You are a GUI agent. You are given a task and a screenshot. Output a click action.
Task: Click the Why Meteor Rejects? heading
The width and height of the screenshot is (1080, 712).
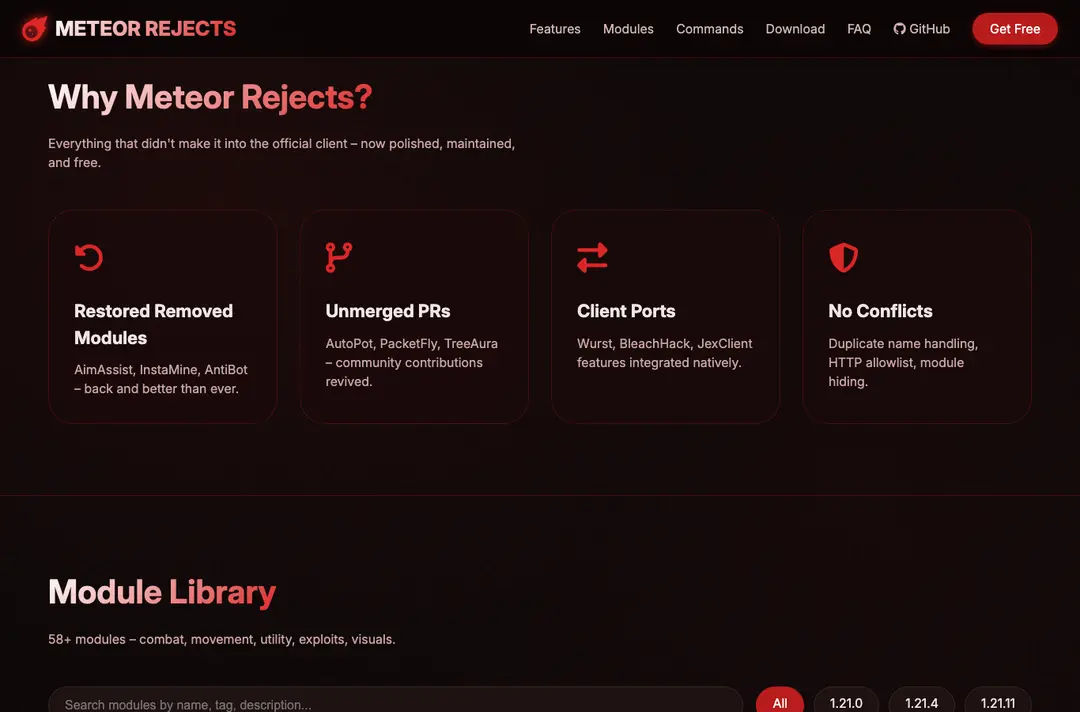tap(210, 97)
